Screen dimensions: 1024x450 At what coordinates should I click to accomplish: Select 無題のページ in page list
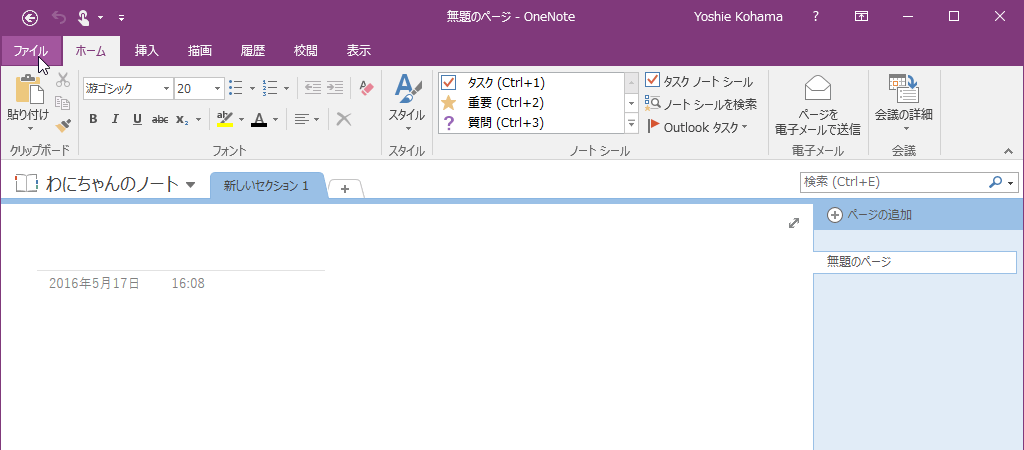(915, 262)
